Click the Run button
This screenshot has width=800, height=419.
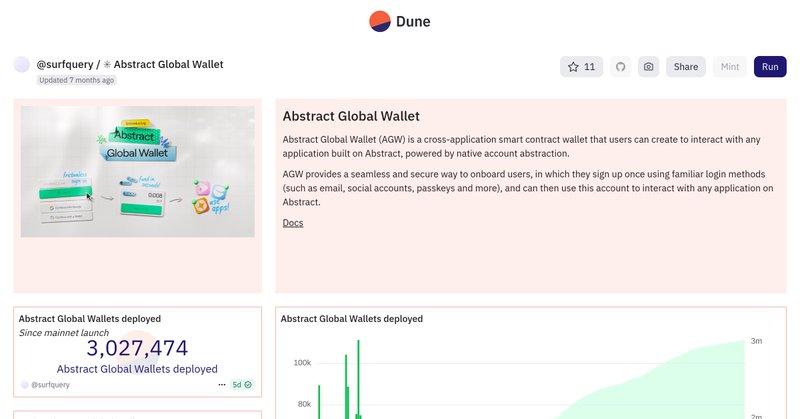[770, 67]
